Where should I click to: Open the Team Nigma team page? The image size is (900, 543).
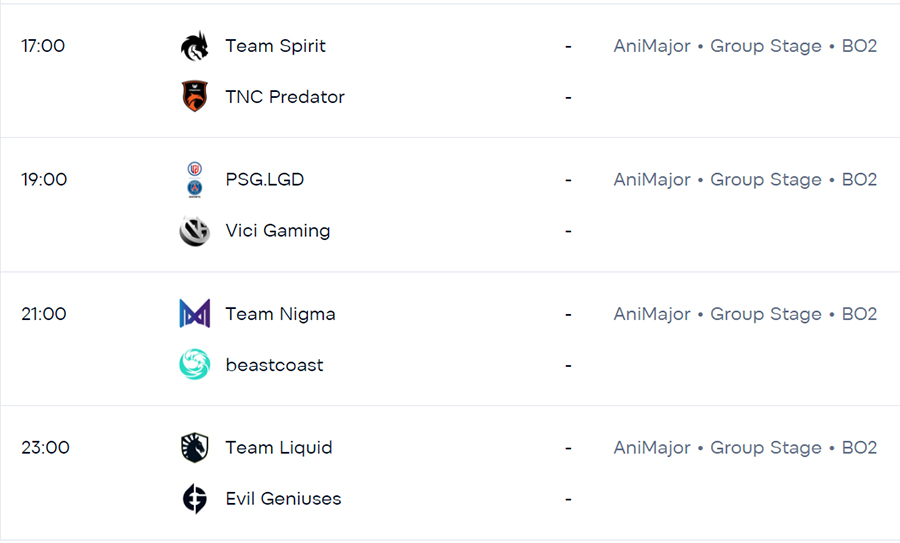coord(280,314)
